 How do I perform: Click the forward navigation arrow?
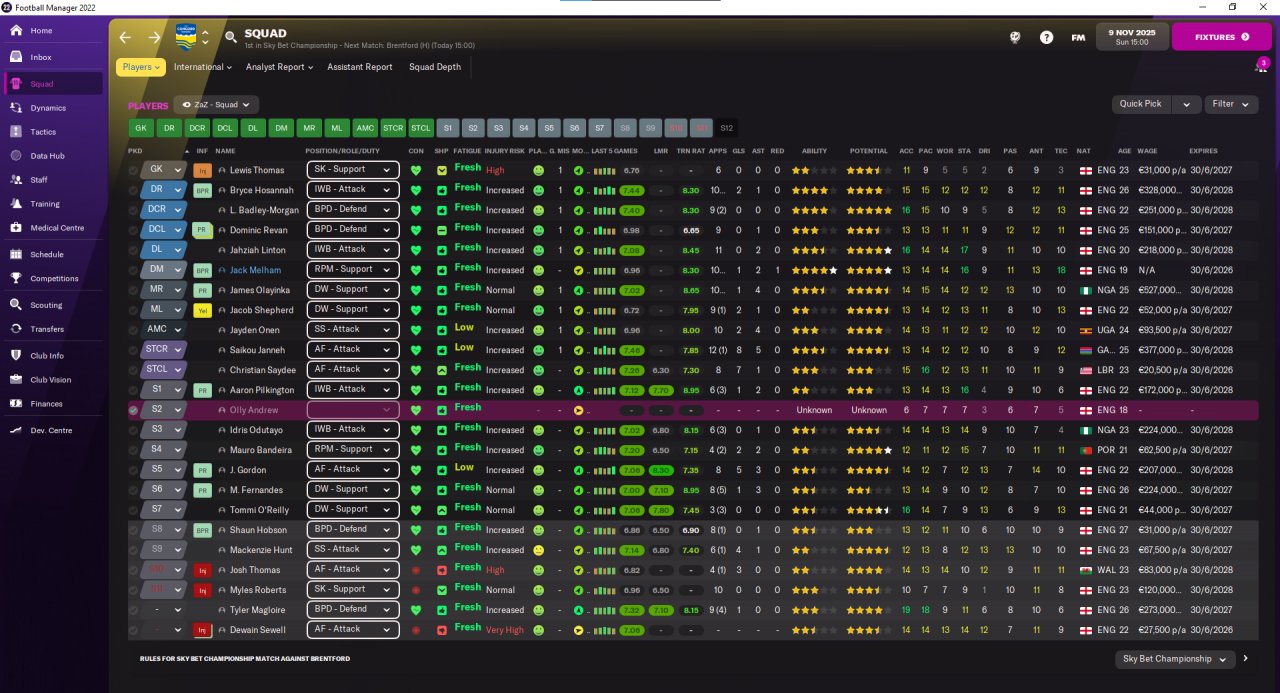(x=154, y=37)
